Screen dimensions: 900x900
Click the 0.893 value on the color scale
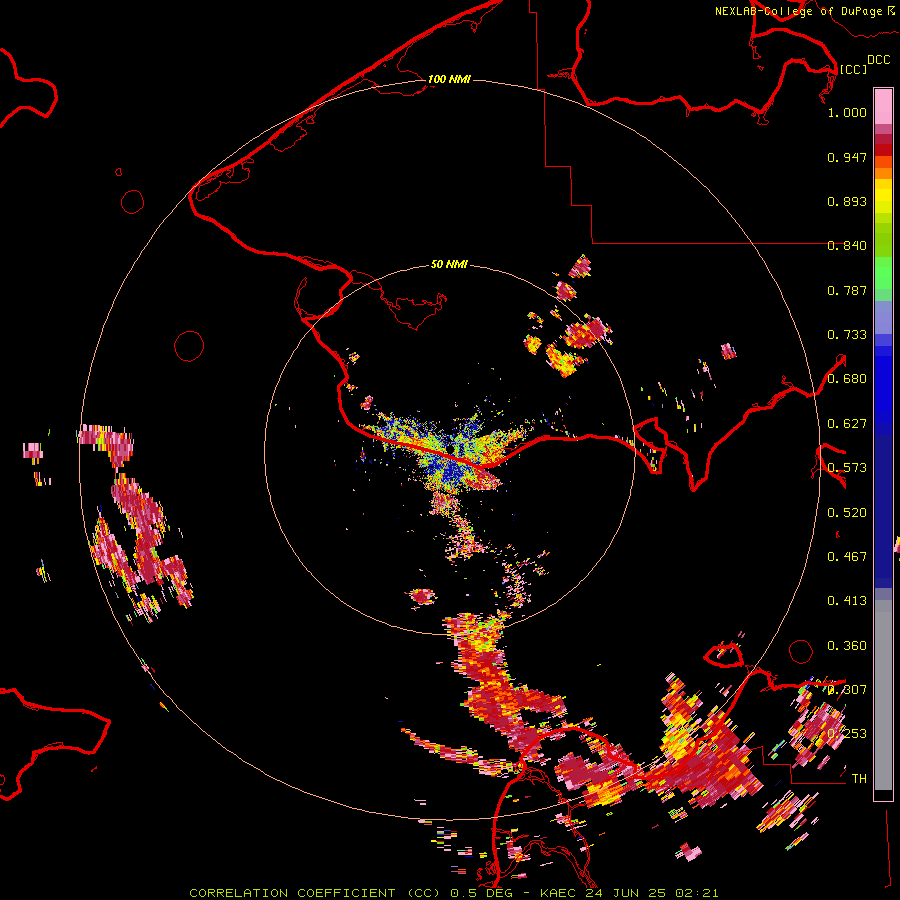[x=847, y=201]
